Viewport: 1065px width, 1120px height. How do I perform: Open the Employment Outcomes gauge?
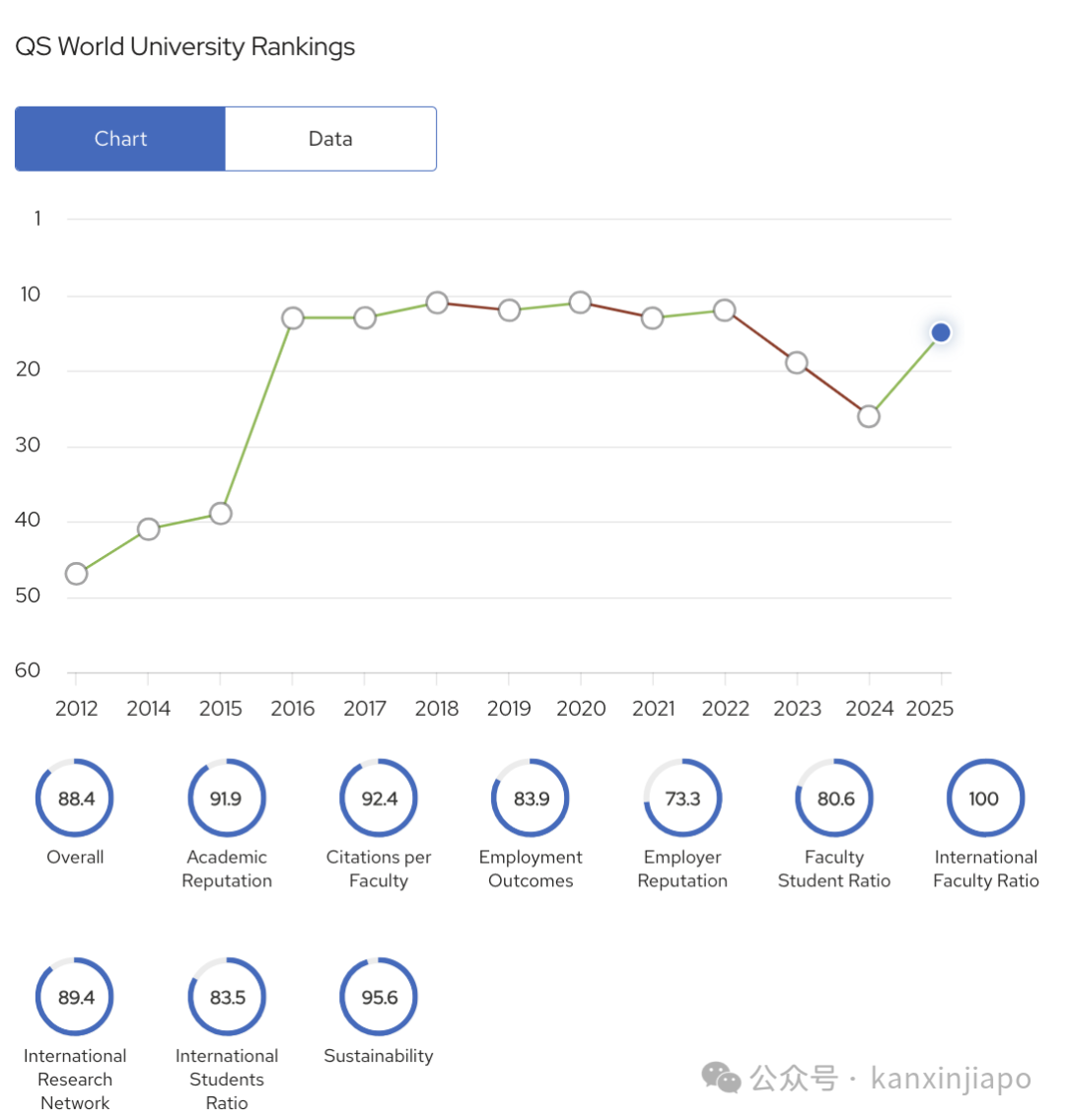pyautogui.click(x=531, y=798)
